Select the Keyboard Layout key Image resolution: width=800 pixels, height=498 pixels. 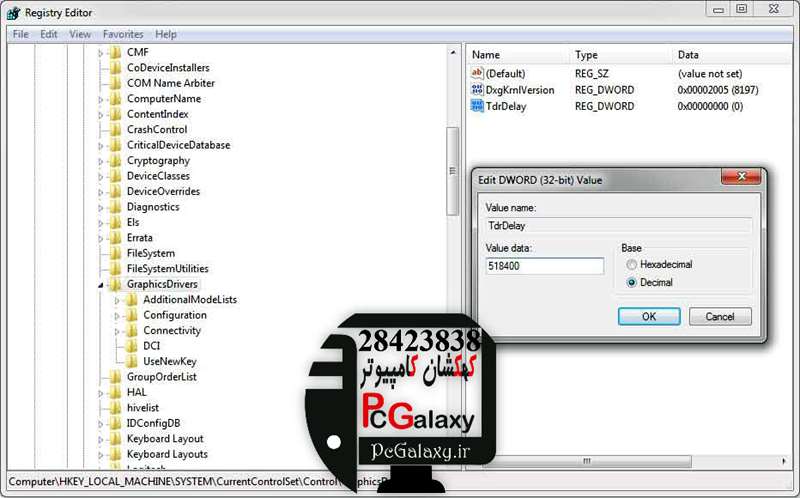click(x=165, y=438)
